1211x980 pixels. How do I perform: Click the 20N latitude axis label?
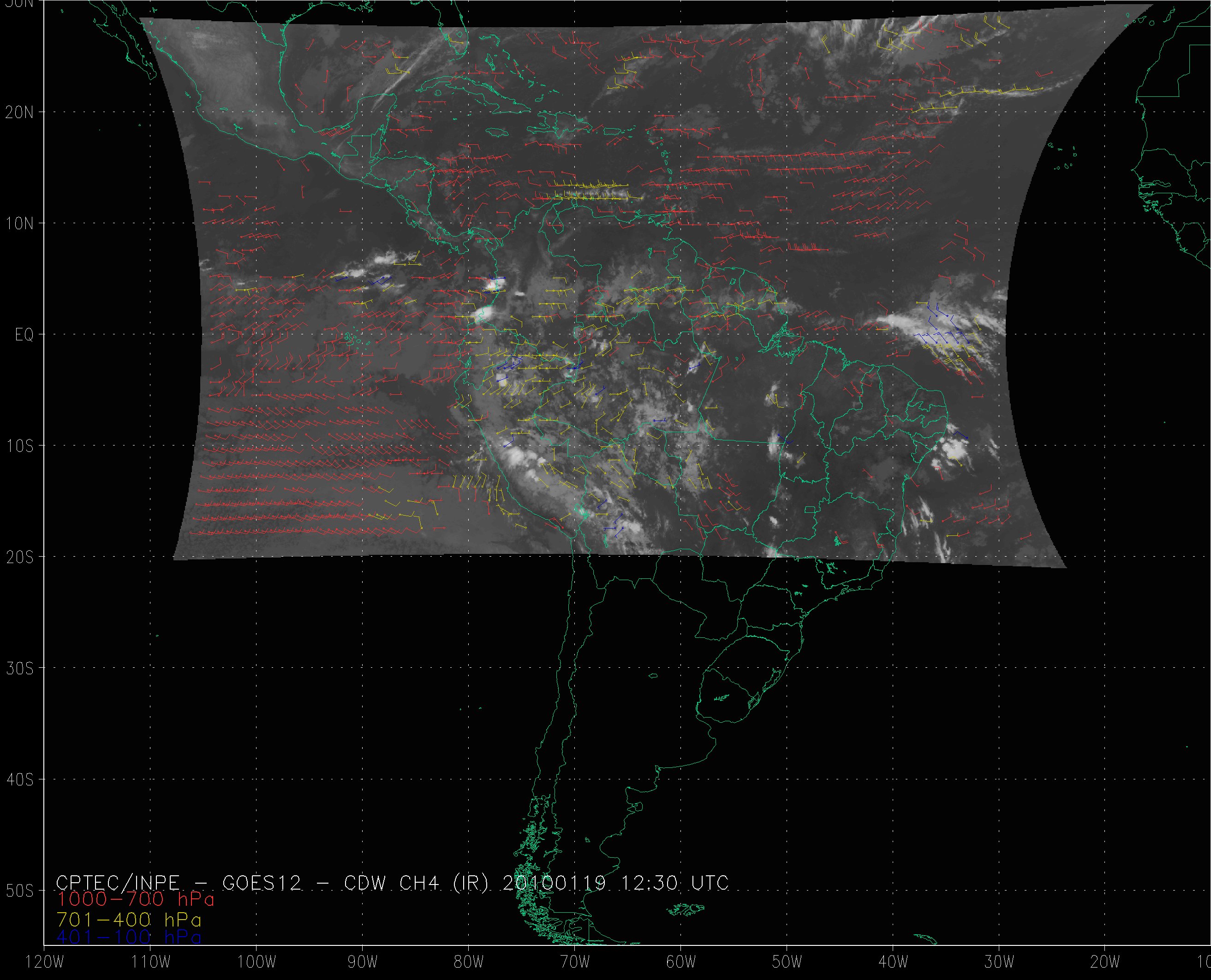pos(20,113)
